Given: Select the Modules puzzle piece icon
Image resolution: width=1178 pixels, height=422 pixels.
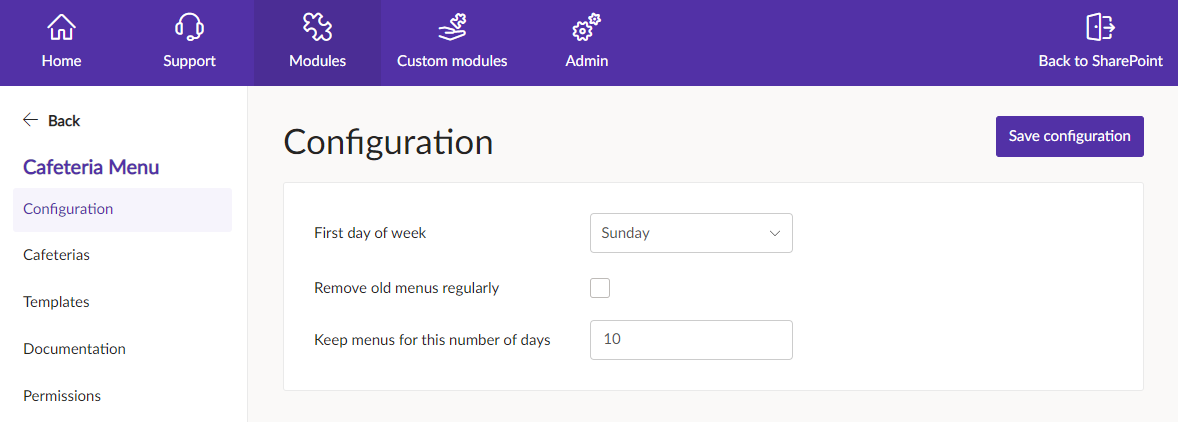Looking at the screenshot, I should [x=317, y=28].
